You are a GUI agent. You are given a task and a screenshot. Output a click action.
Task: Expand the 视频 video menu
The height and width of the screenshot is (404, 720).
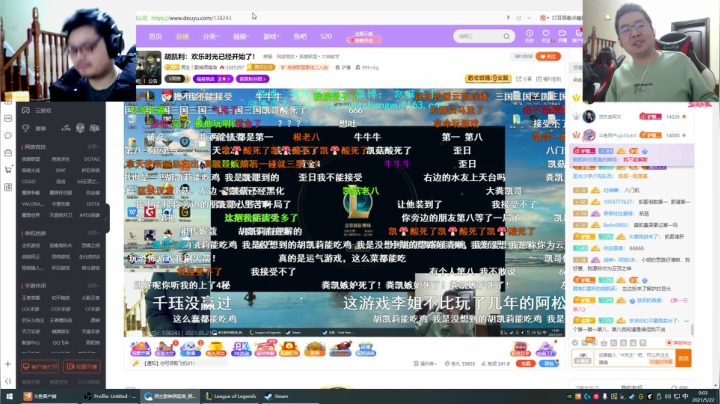241,36
